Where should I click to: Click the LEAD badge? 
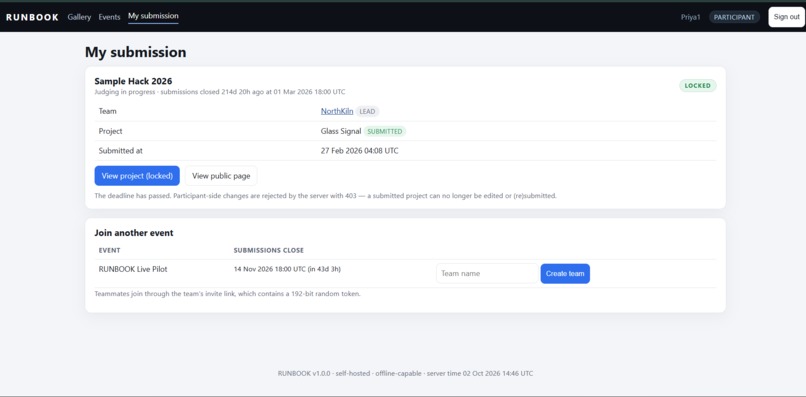pyautogui.click(x=367, y=111)
